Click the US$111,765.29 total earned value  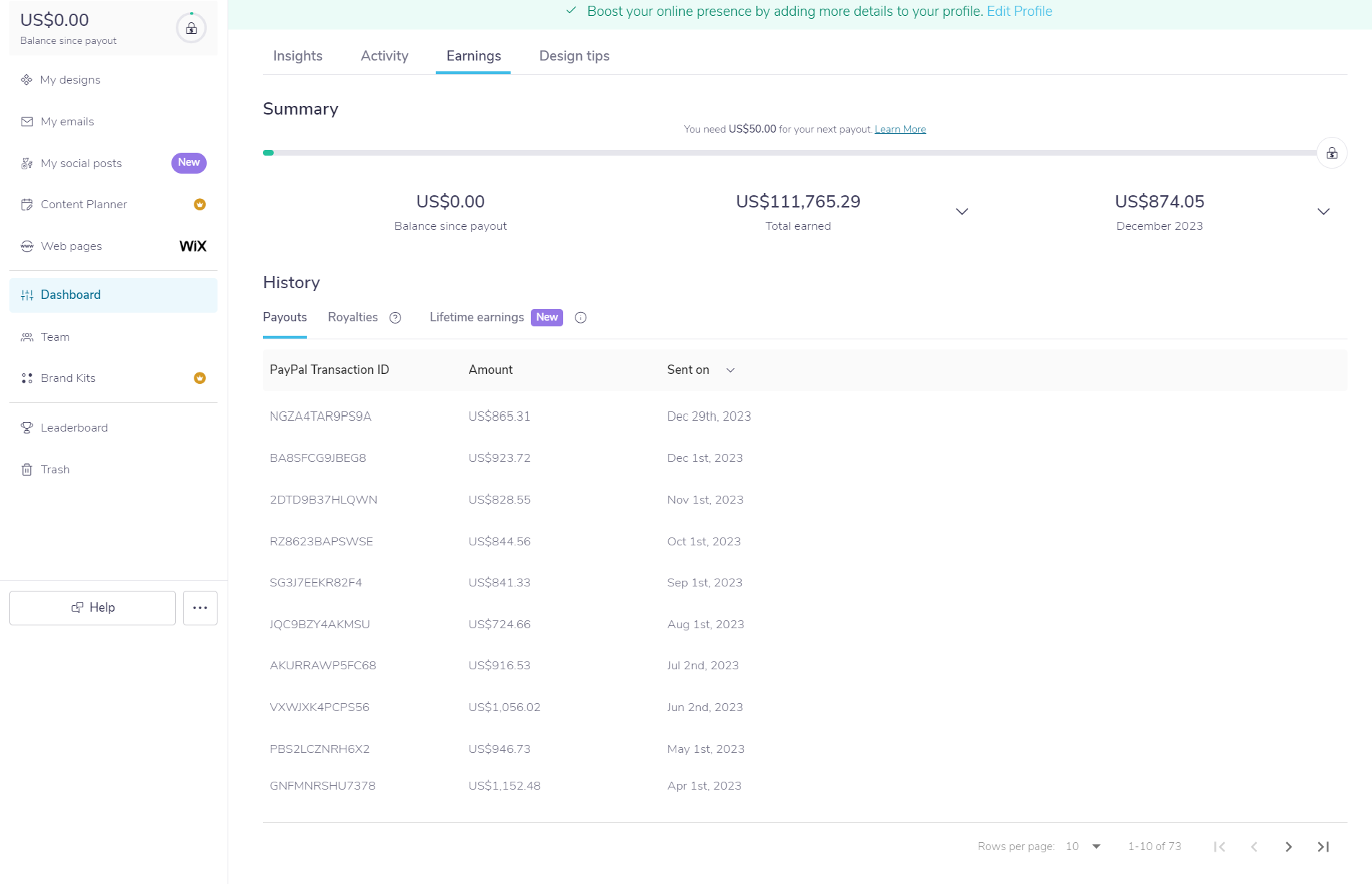tap(798, 202)
